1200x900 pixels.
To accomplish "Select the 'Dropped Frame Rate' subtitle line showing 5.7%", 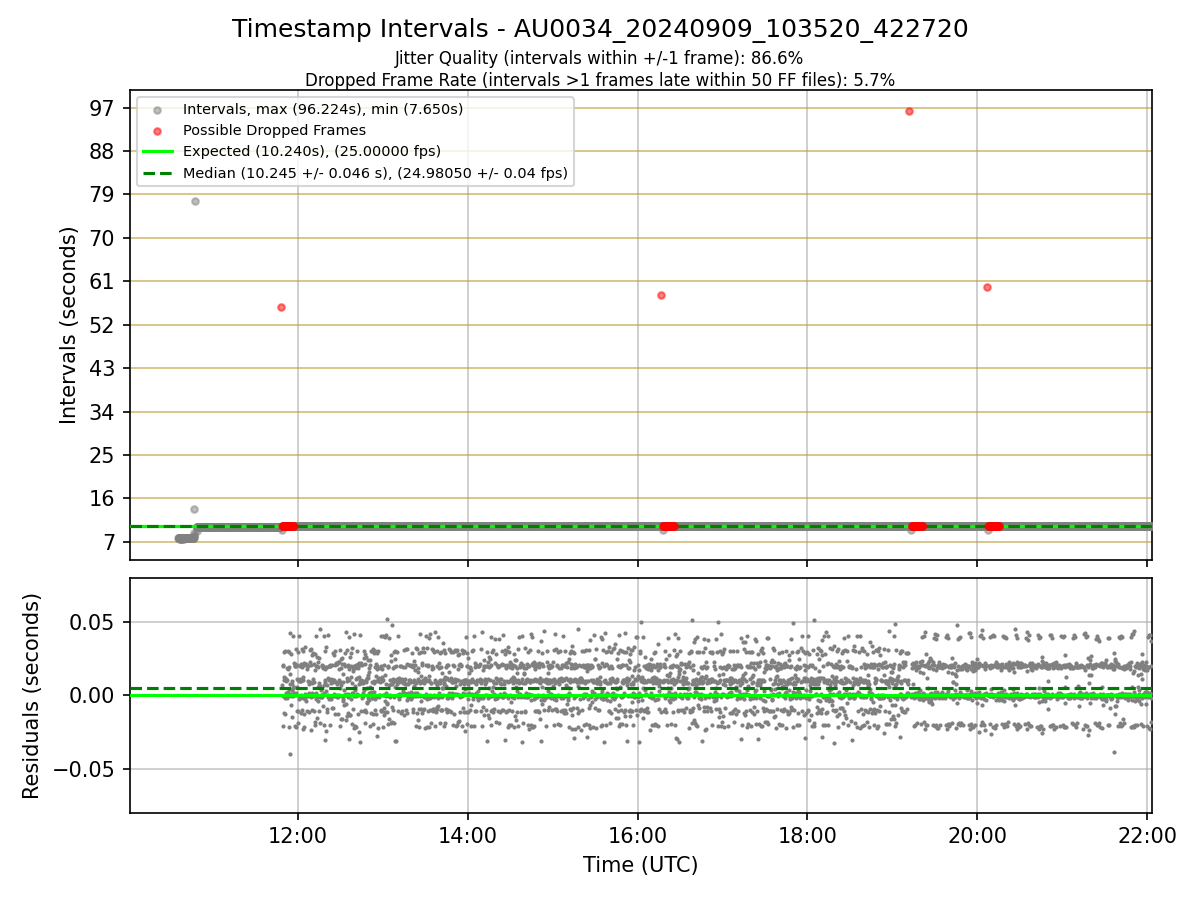I will point(600,79).
